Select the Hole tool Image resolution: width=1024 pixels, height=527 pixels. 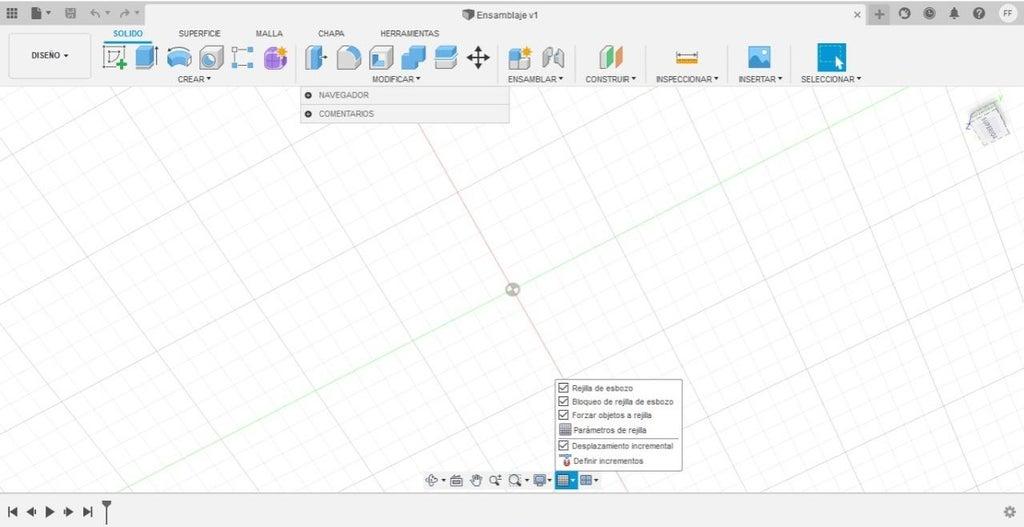click(211, 58)
